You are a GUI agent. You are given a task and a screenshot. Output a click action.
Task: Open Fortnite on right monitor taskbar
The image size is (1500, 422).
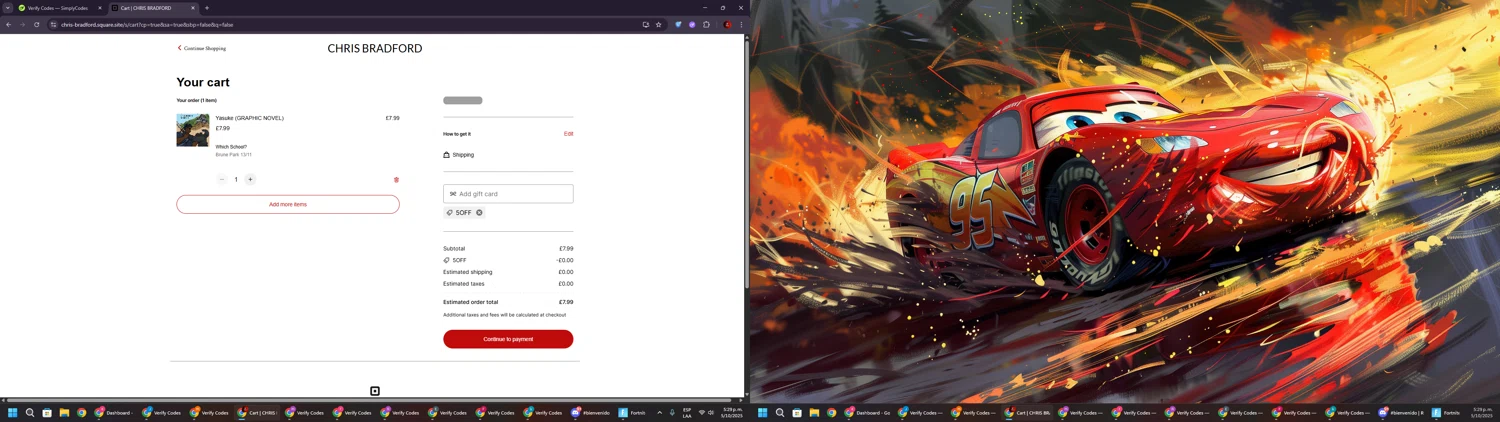coord(1447,412)
